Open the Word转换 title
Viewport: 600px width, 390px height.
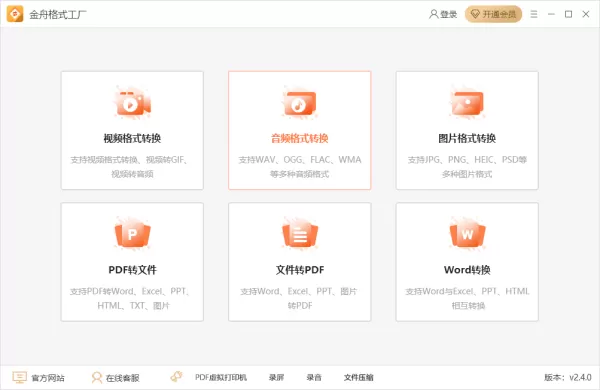point(467,270)
